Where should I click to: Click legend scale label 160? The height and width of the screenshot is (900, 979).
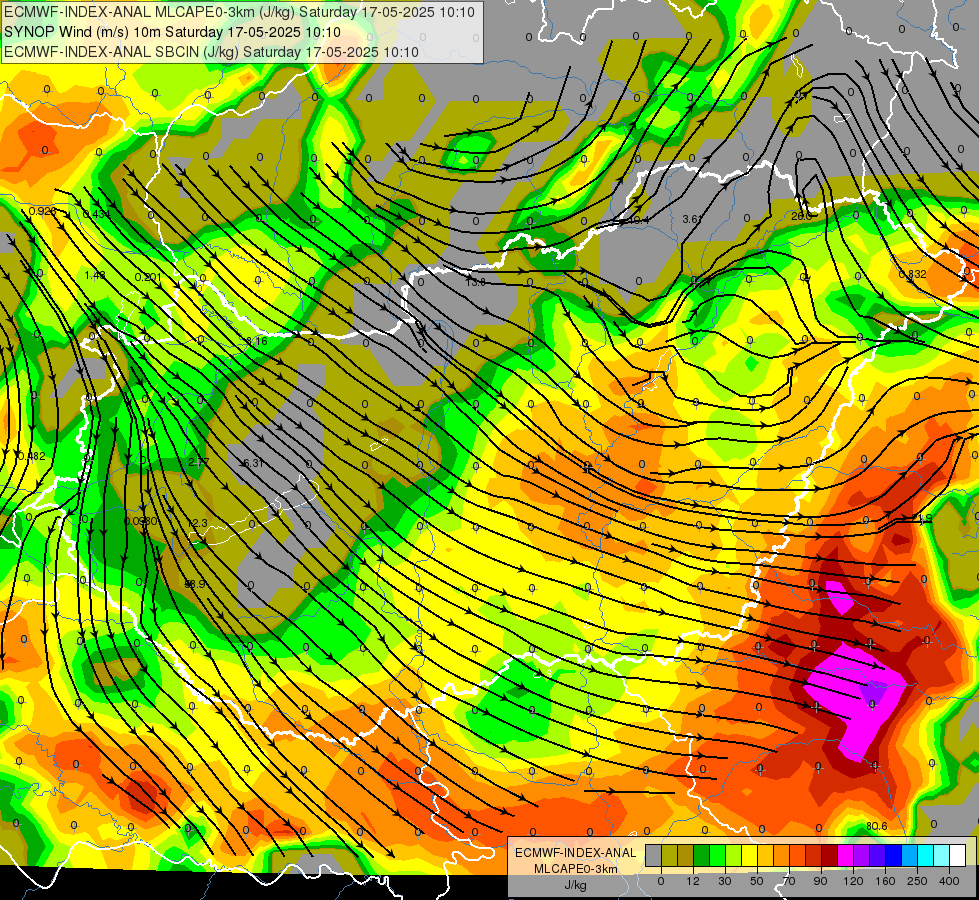(885, 881)
